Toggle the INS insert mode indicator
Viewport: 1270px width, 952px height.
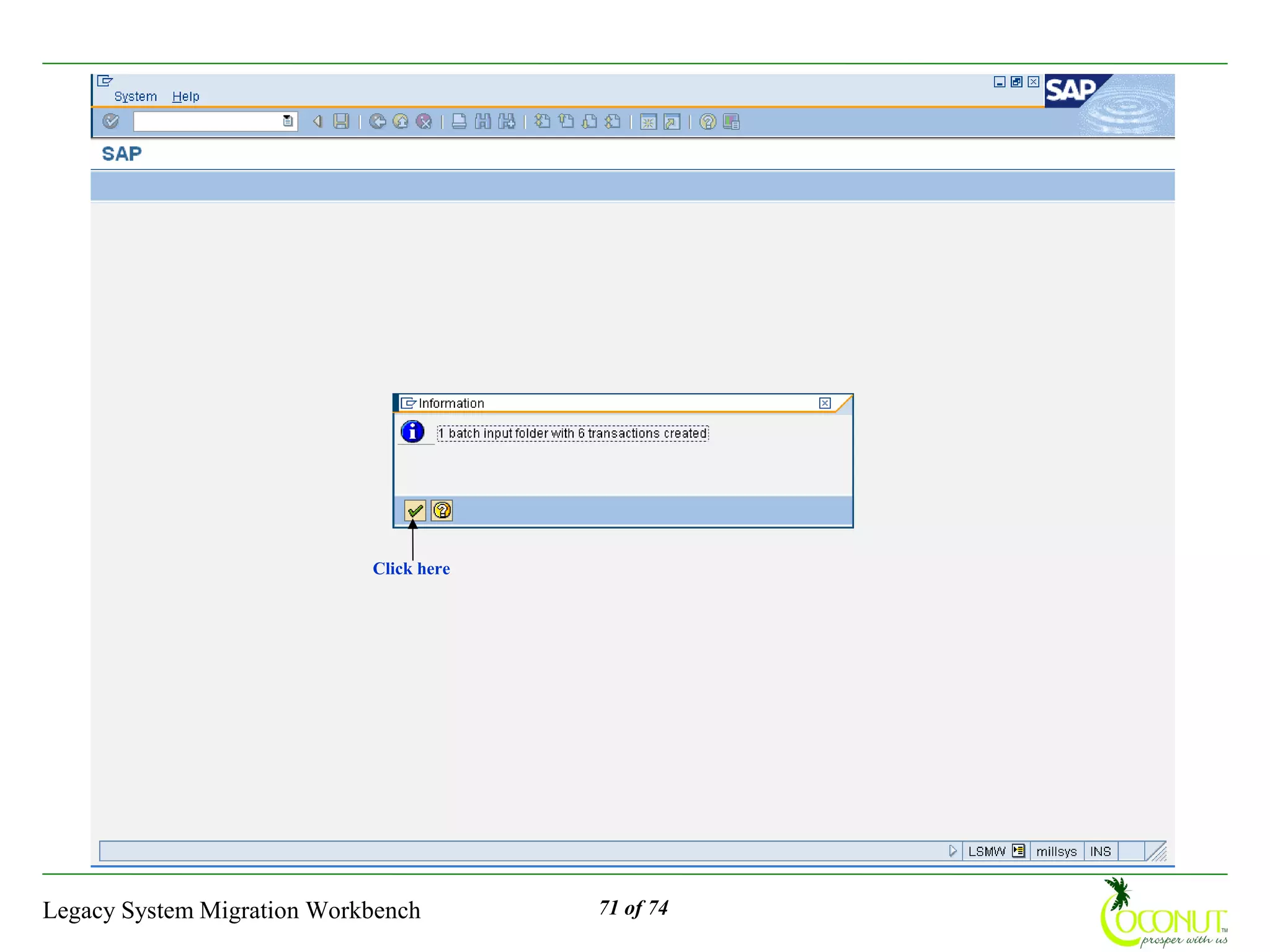(x=1101, y=852)
